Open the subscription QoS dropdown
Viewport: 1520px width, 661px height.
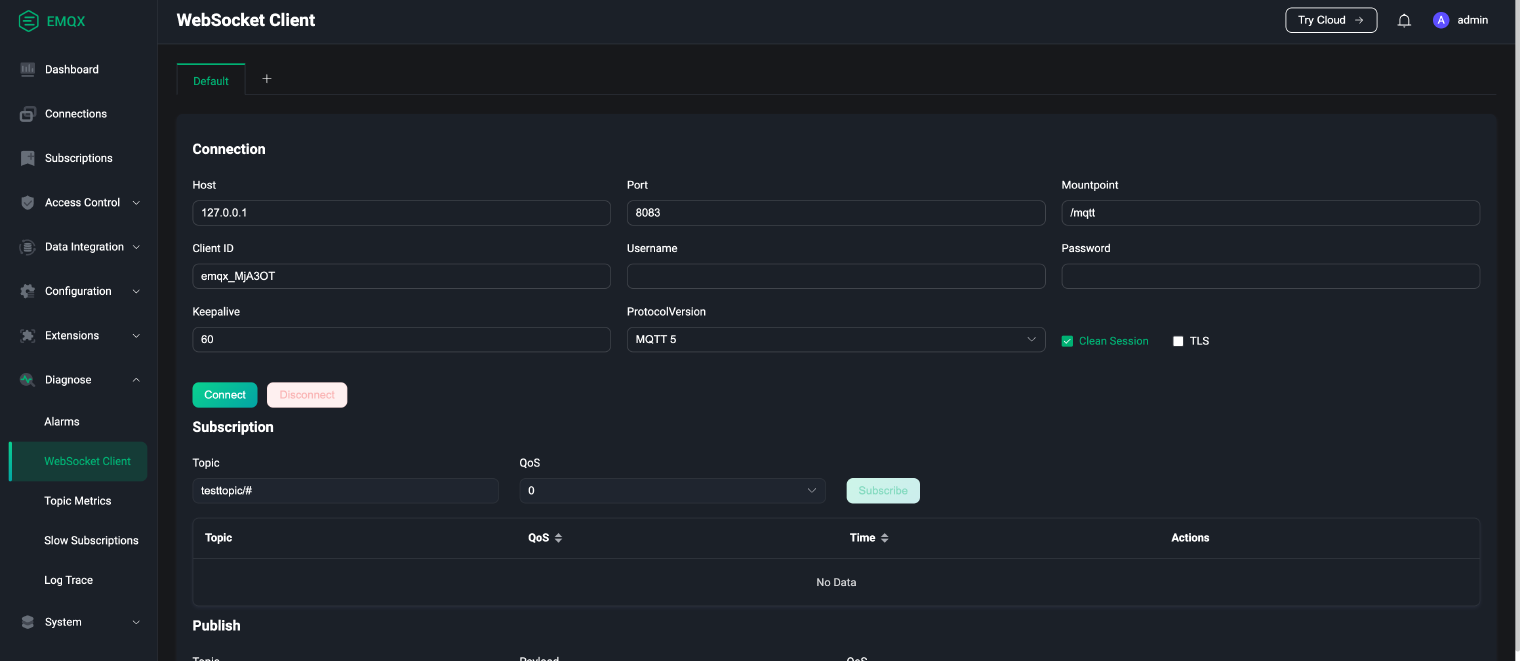672,491
